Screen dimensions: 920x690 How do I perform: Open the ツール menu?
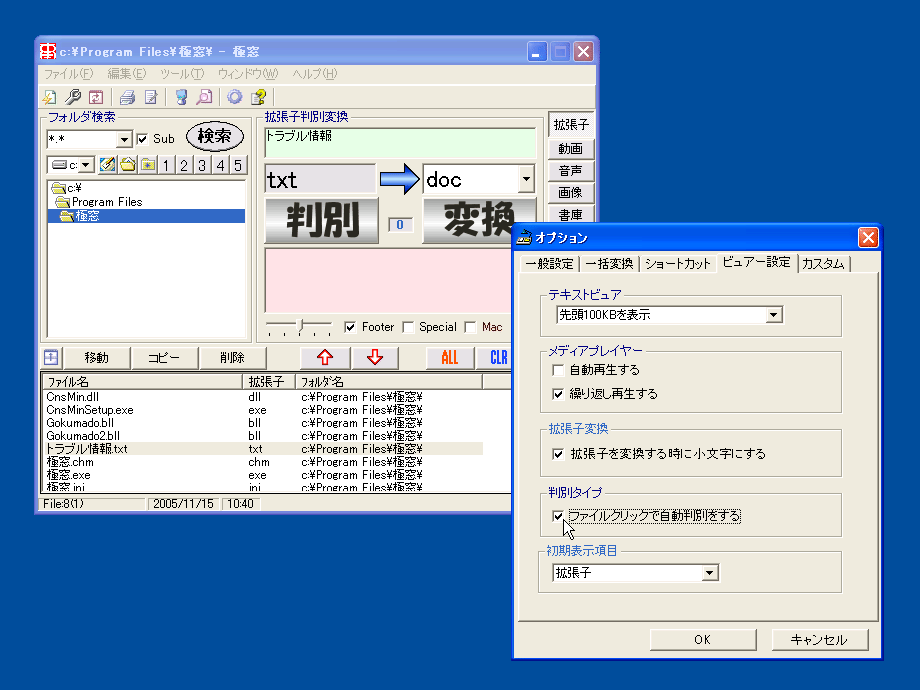point(180,74)
